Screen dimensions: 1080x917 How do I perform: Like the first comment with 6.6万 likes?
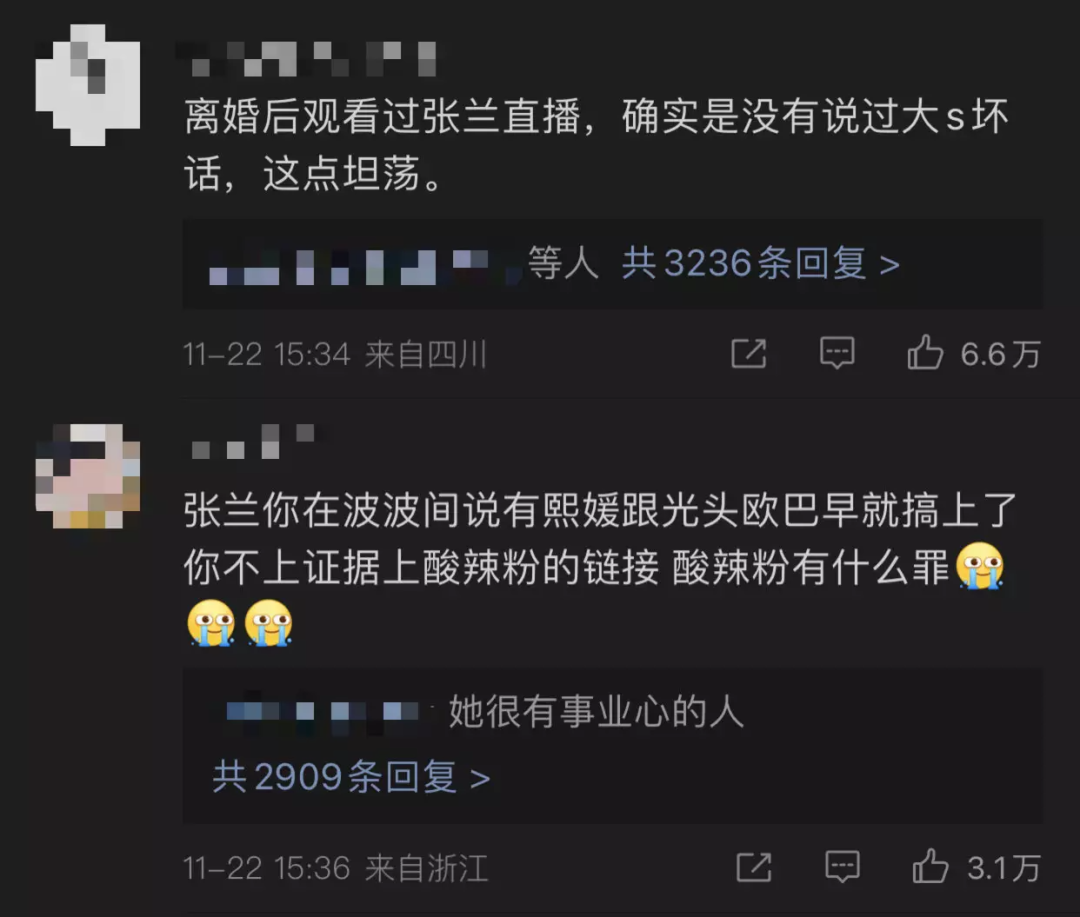(x=925, y=353)
